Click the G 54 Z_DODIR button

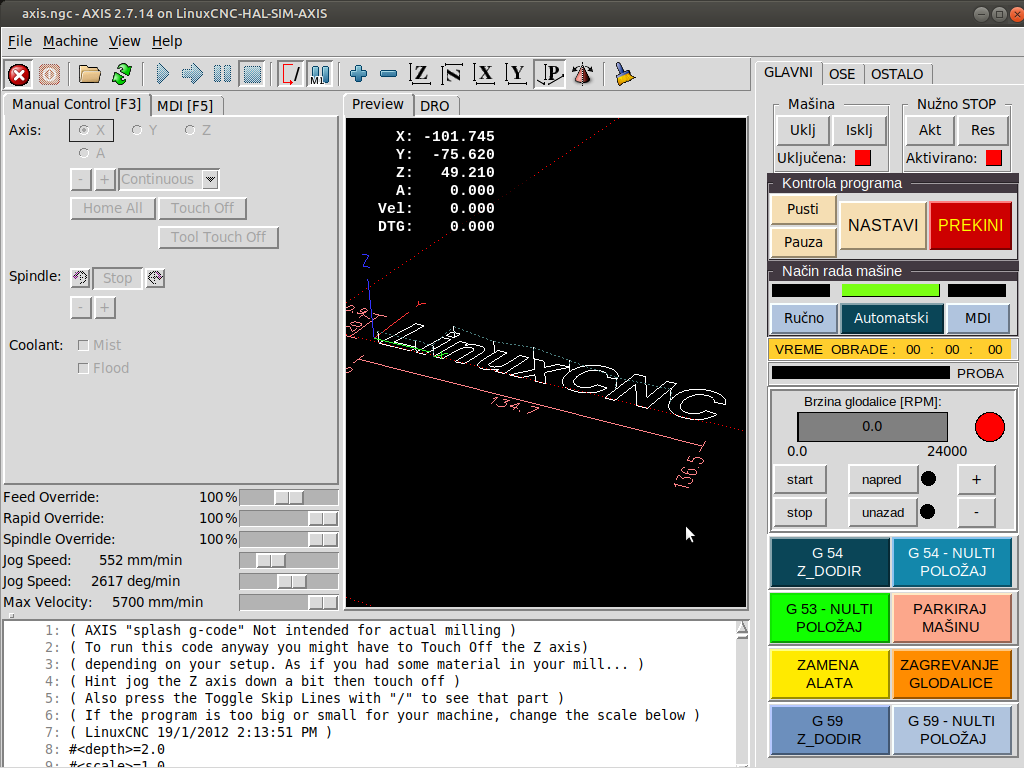829,562
